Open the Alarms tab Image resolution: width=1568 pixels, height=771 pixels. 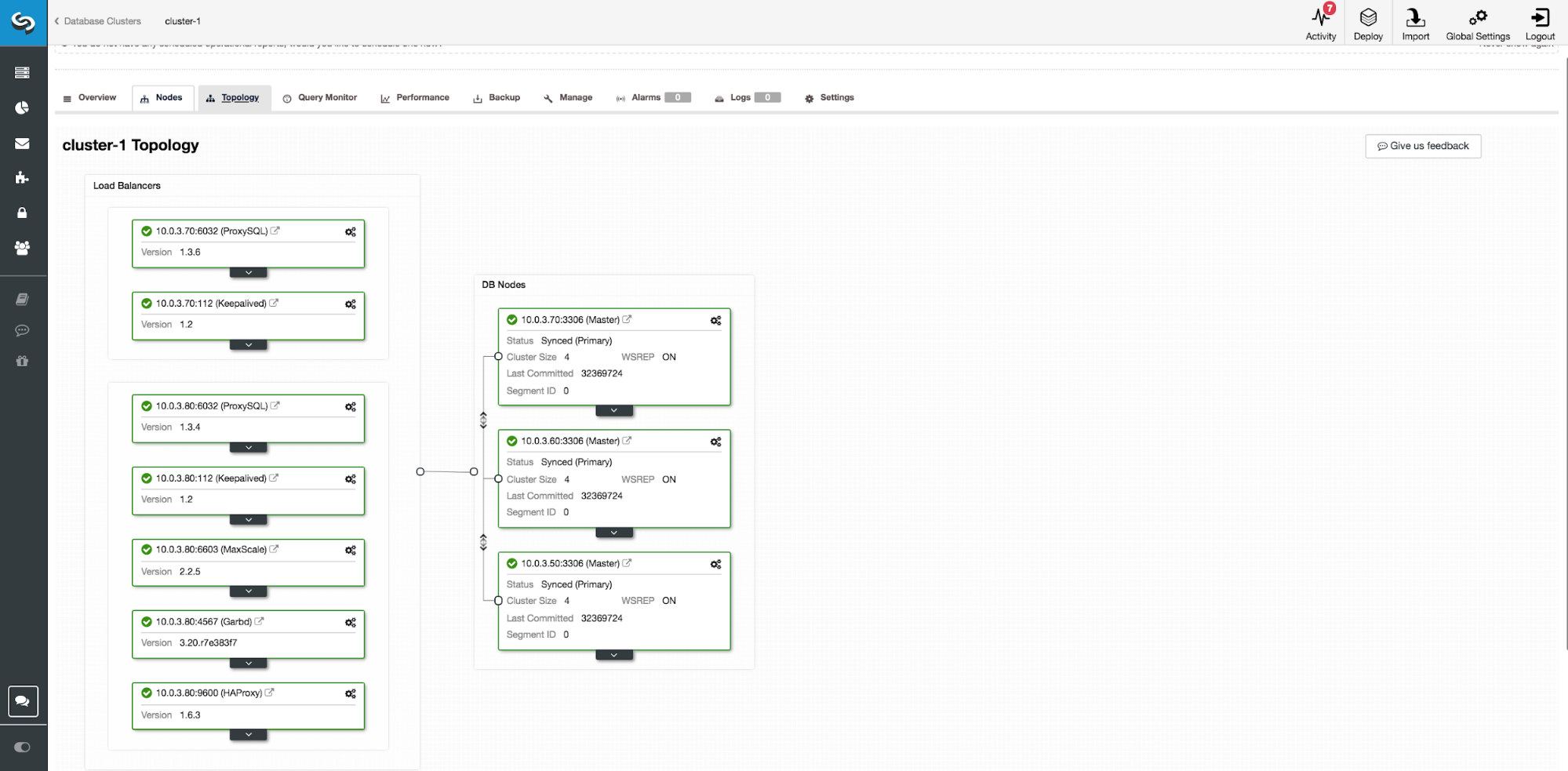pyautogui.click(x=653, y=98)
